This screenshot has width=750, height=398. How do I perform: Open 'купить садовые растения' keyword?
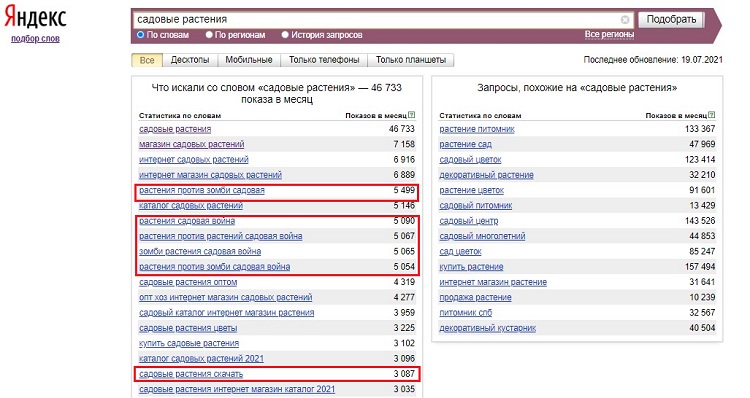coord(189,343)
